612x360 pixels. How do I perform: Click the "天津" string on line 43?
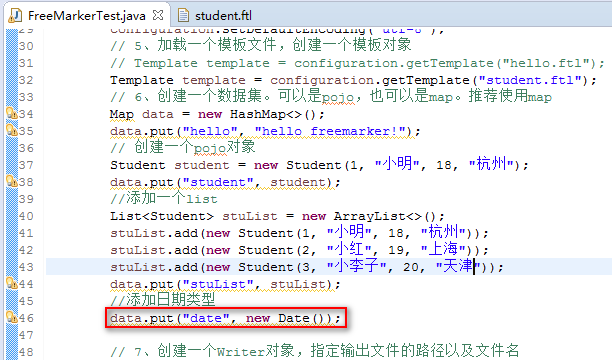pos(459,266)
